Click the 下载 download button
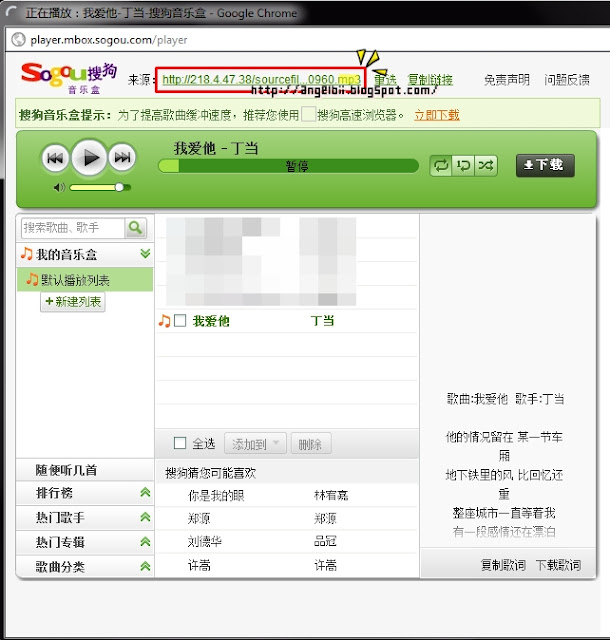 [545, 165]
